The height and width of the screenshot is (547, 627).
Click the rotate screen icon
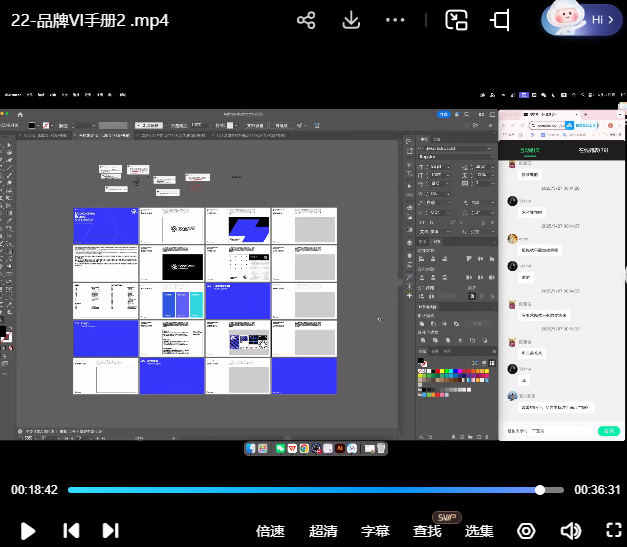click(501, 20)
